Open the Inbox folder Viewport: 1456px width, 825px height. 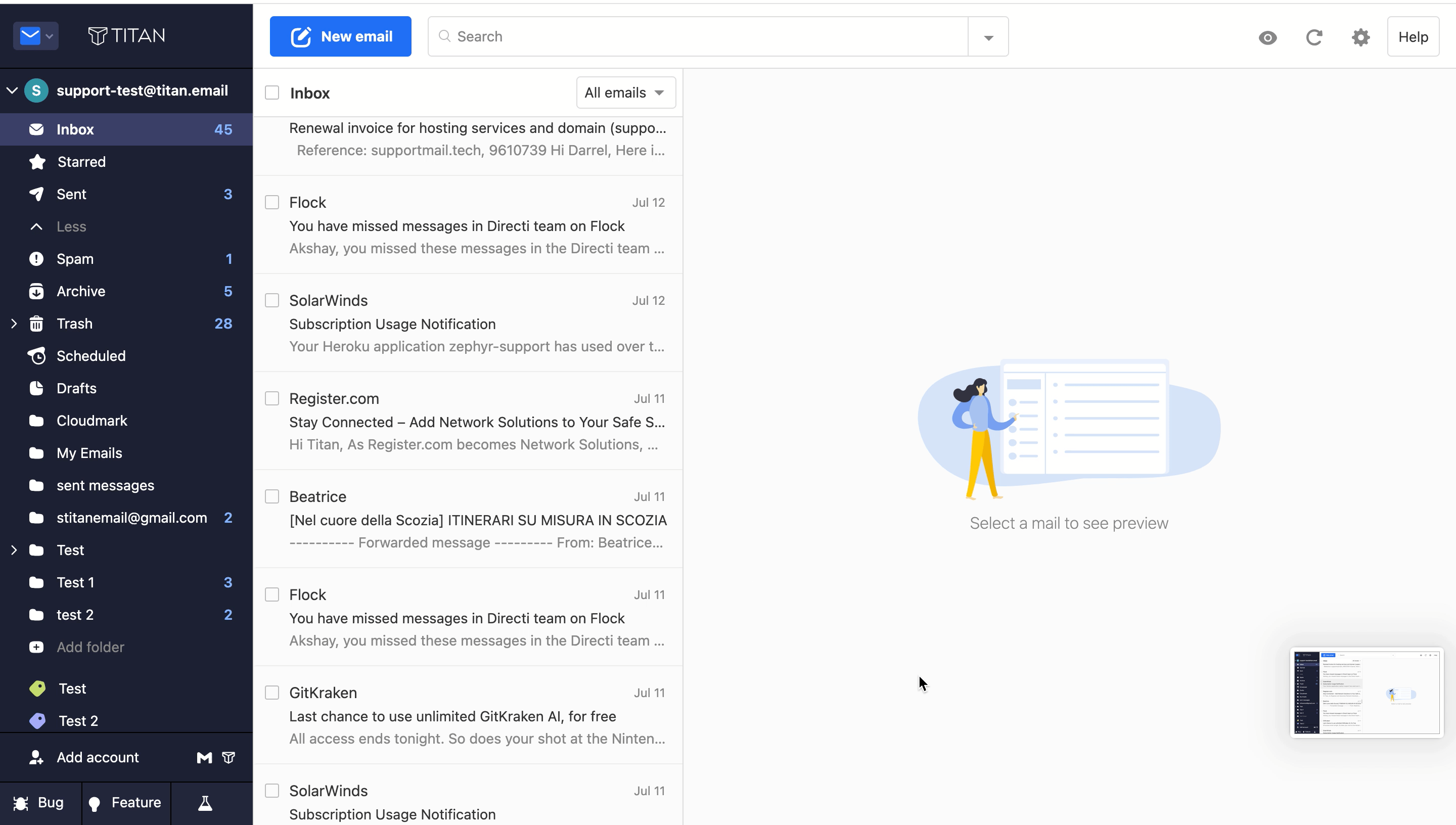tap(126, 129)
